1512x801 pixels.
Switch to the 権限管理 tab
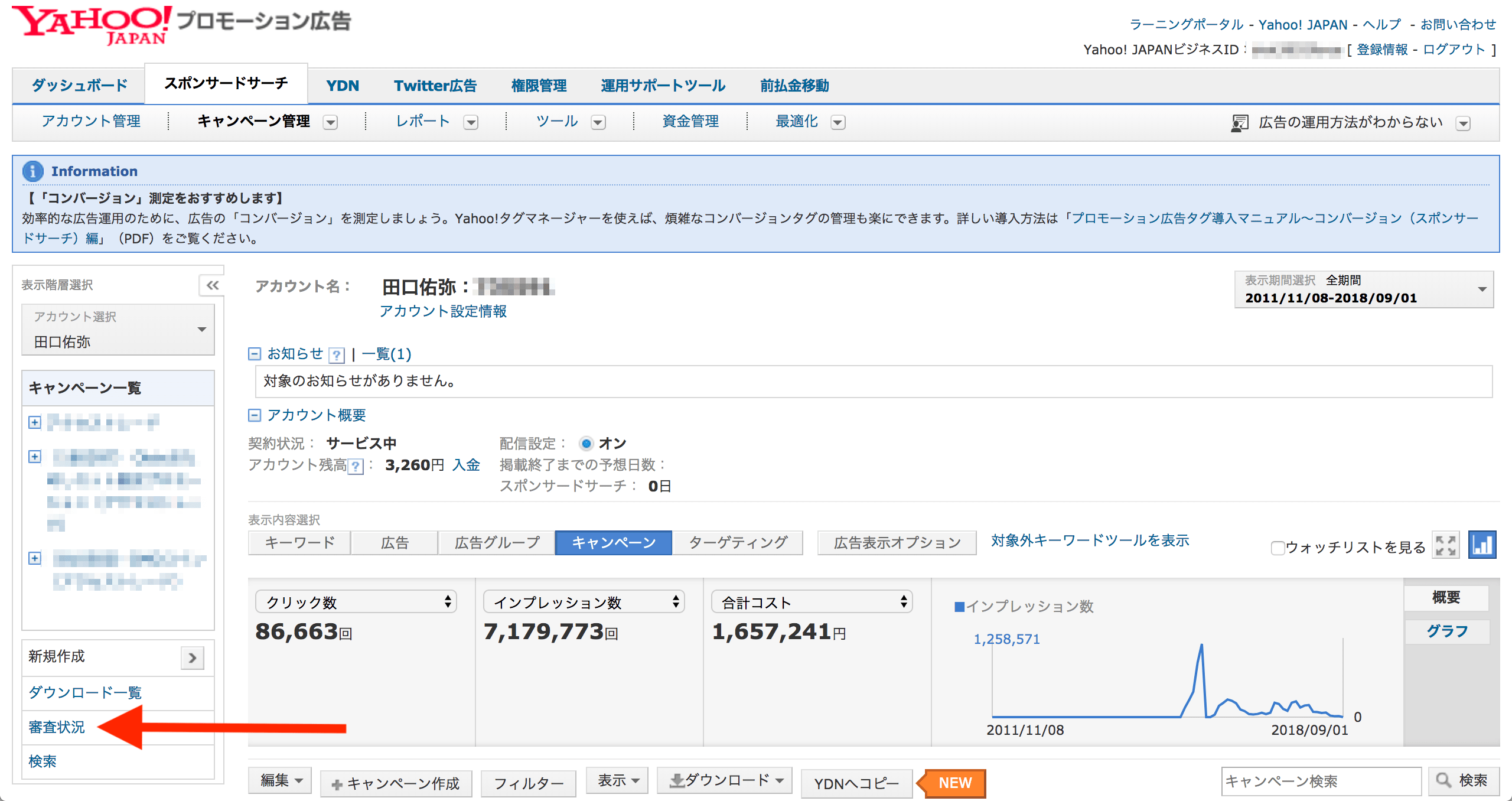tap(539, 86)
